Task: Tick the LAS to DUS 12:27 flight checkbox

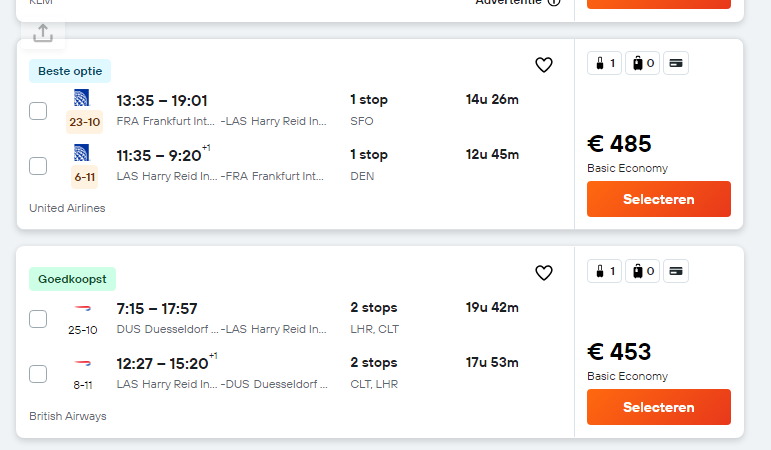Action: tap(38, 374)
